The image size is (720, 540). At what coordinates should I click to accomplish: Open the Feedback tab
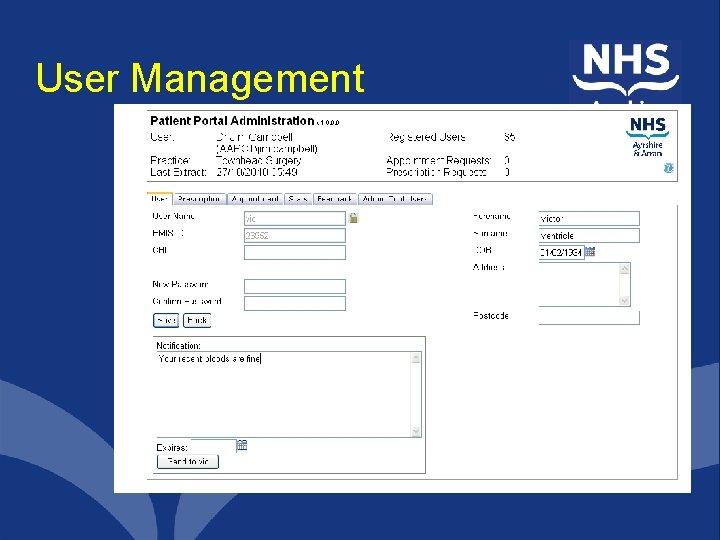[x=335, y=199]
